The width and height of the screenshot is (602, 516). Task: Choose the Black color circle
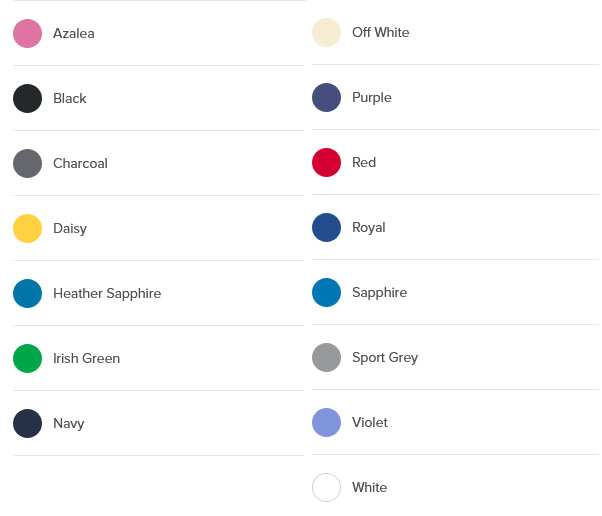click(27, 98)
